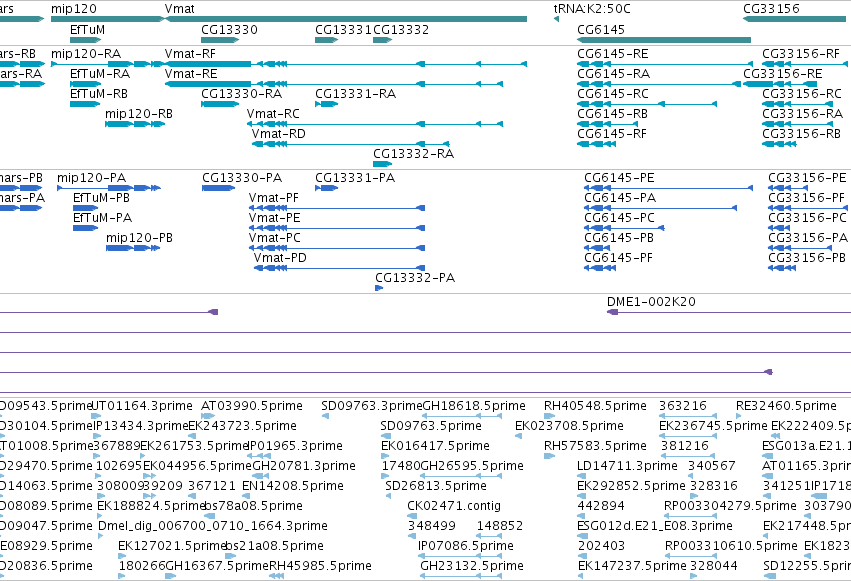Click the CG13330 gene label

coord(229,30)
